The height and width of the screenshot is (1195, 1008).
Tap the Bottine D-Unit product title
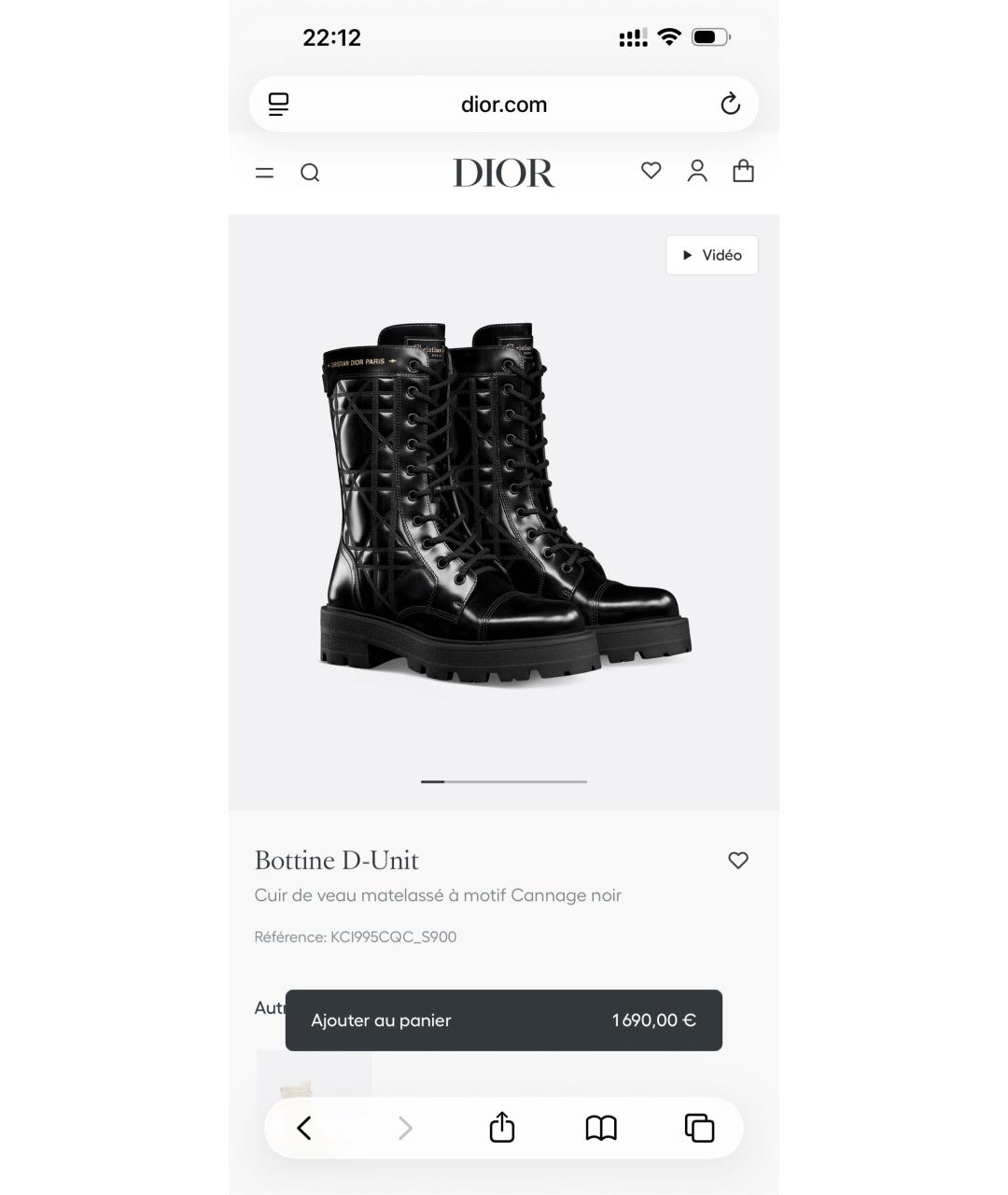(337, 860)
